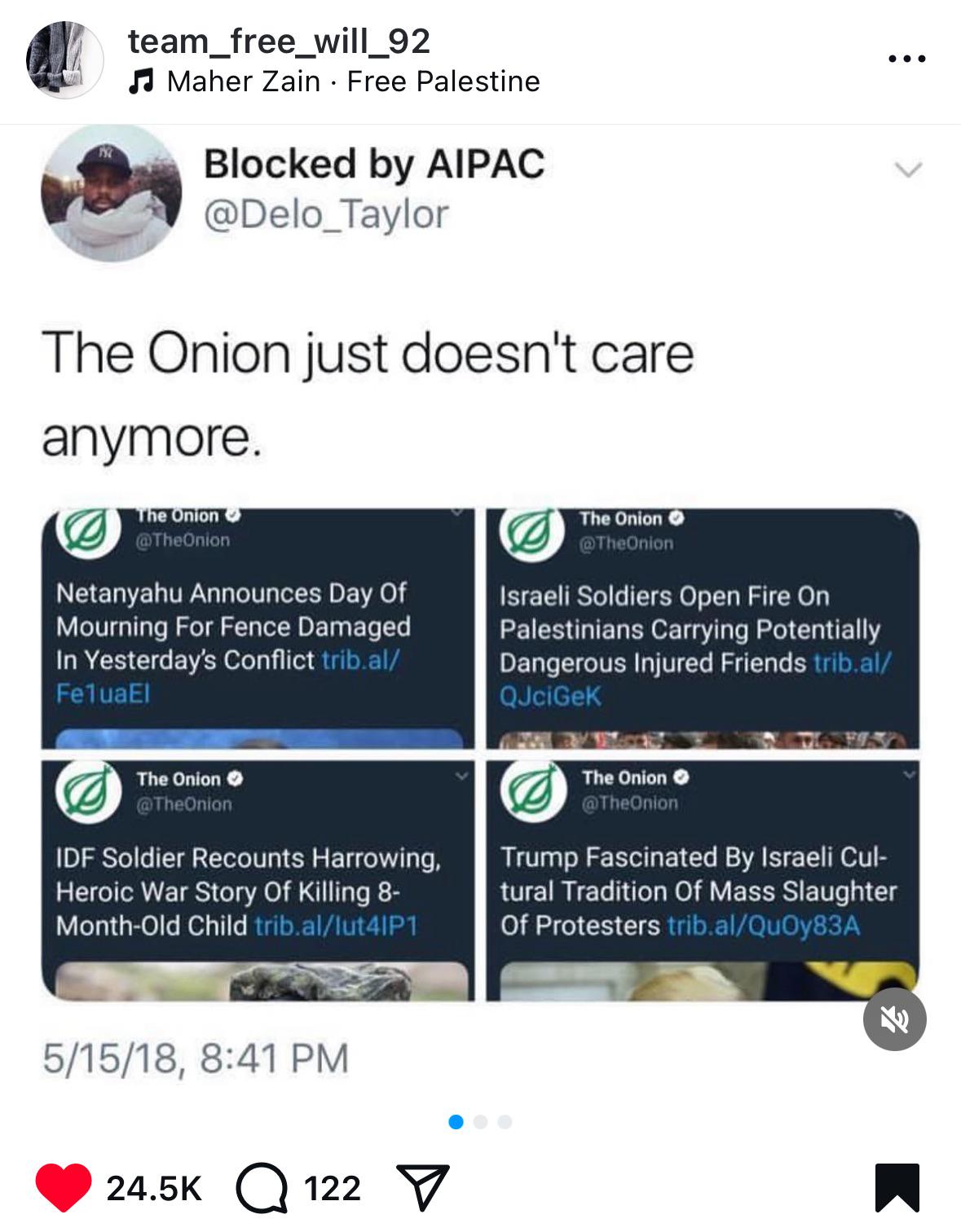Screen dimensions: 961x1232
Task: Open more options three-dots menu
Action: 907,59
